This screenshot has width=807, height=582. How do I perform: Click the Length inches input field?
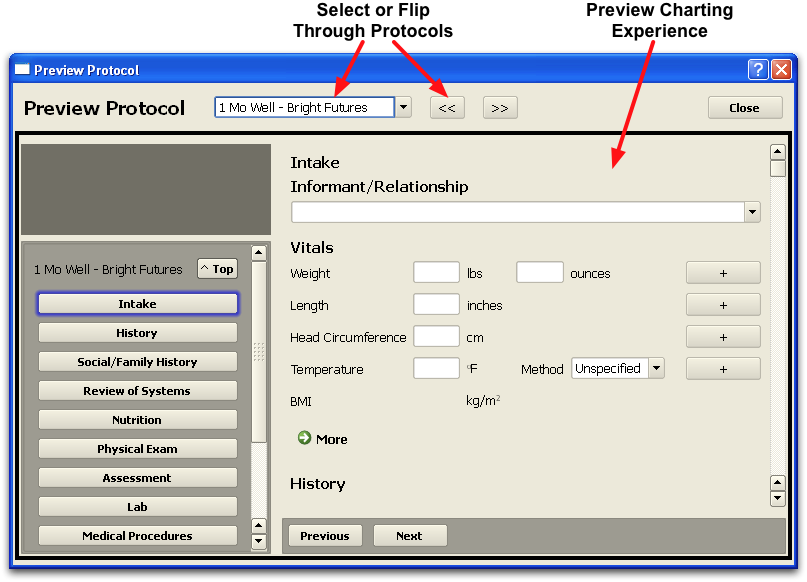pos(436,304)
